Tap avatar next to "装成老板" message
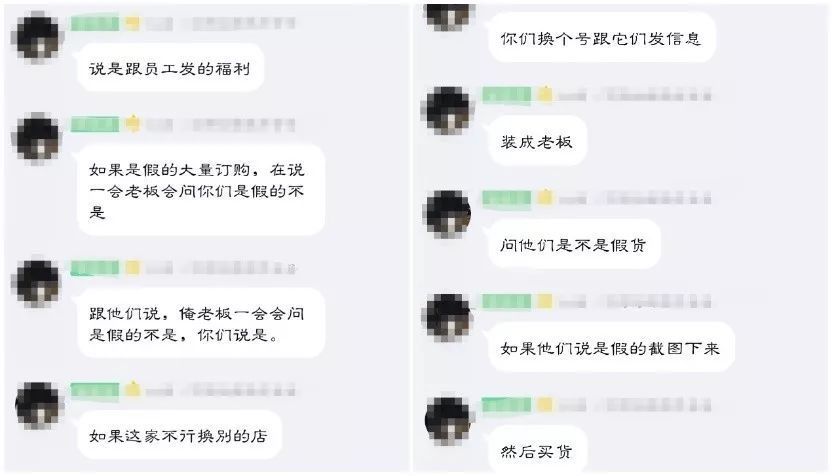 (x=447, y=110)
